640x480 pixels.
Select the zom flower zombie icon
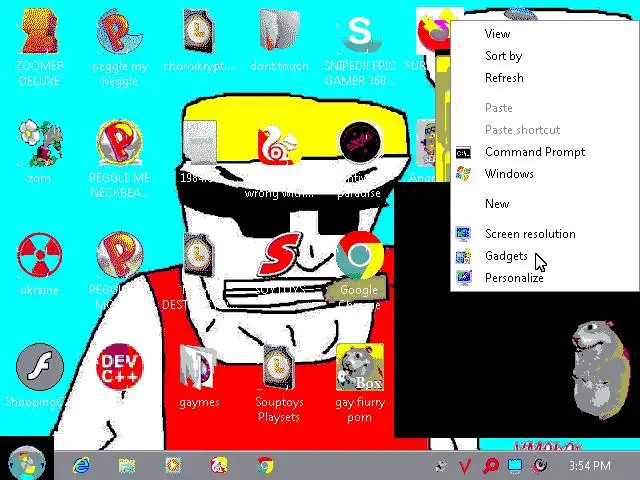(40, 143)
